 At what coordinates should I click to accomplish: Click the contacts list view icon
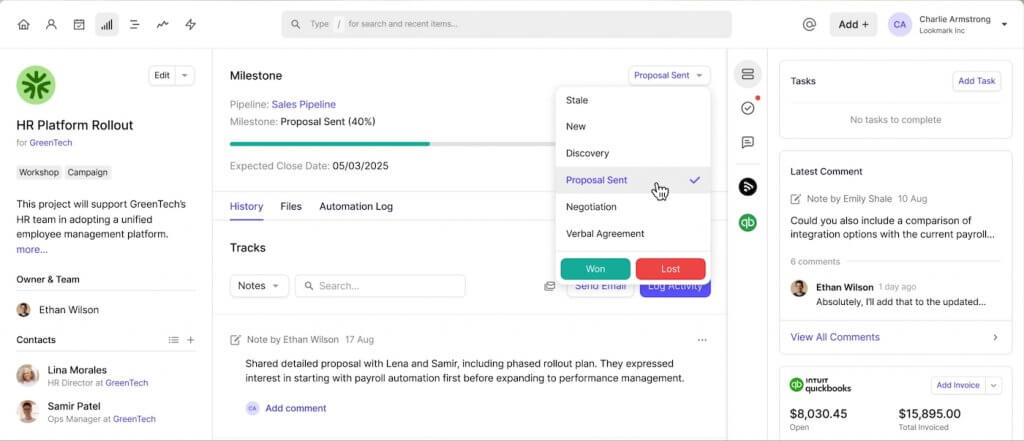[x=173, y=340]
